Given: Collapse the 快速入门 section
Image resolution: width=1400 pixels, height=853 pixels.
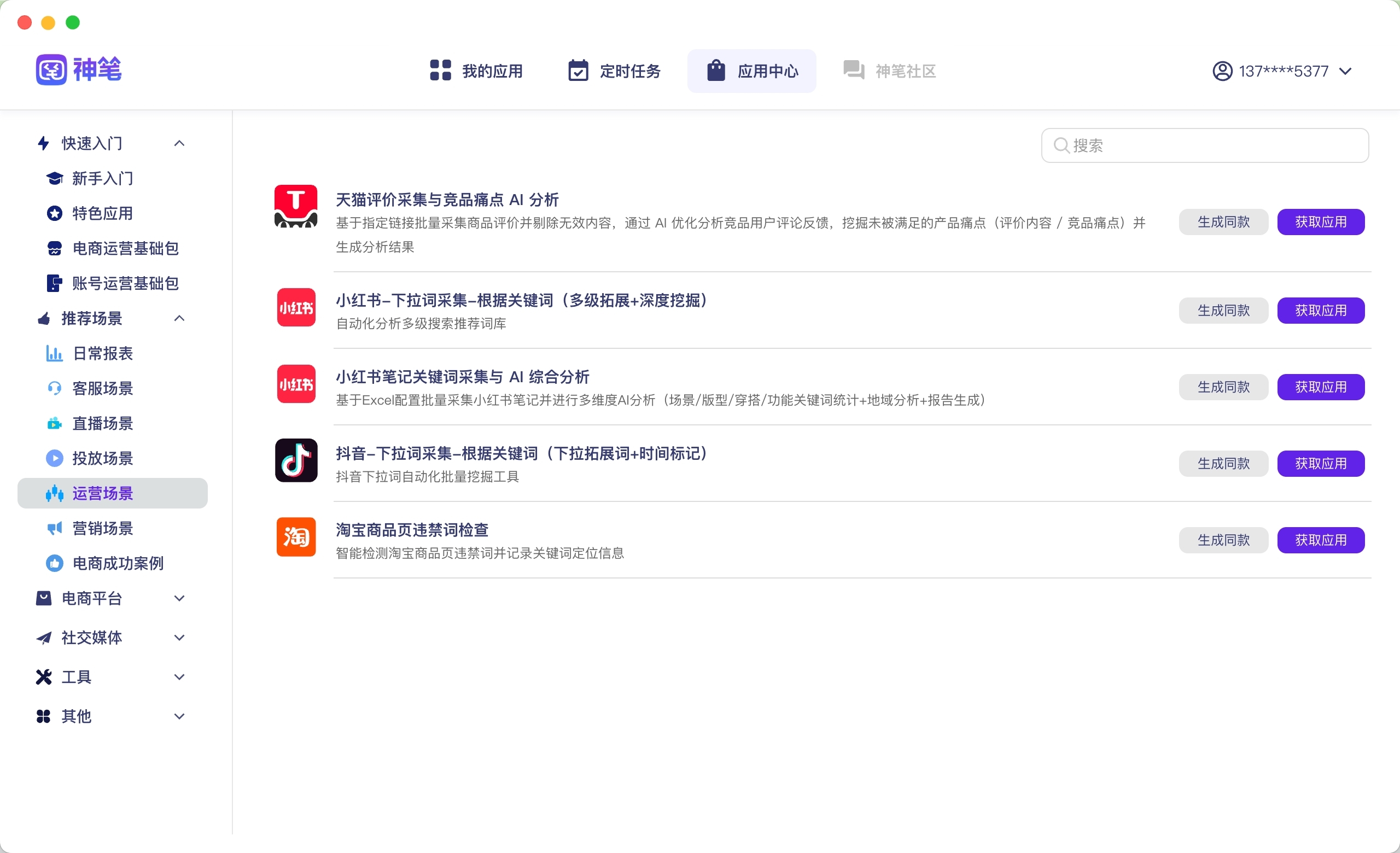Looking at the screenshot, I should [179, 143].
